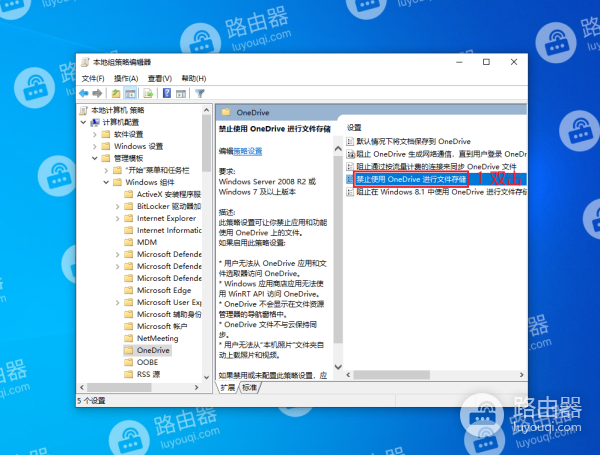600x455 pixels.
Task: Select 阻止通过按流量计费的连接来同步 setting
Action: pyautogui.click(x=436, y=167)
